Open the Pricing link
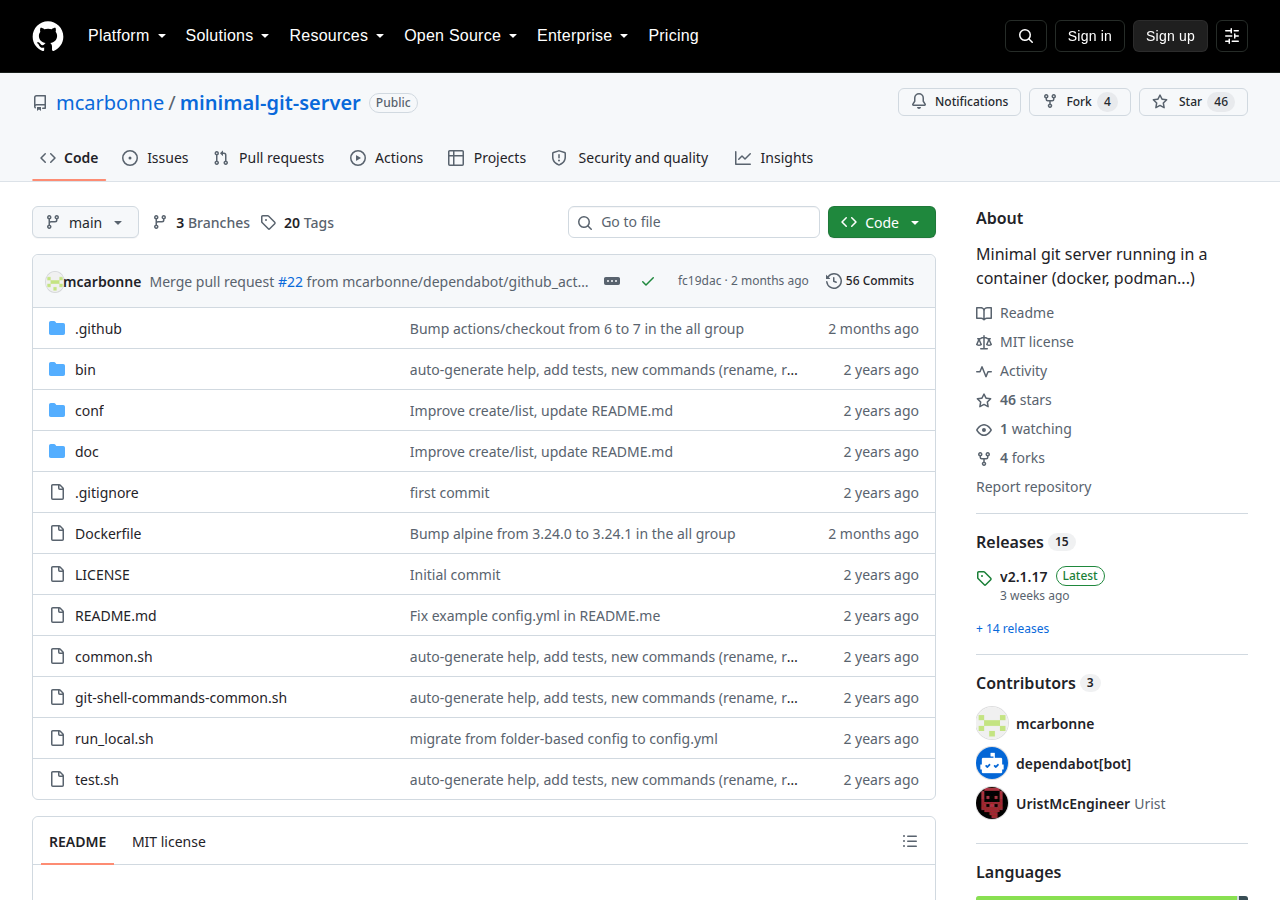The height and width of the screenshot is (900, 1280). 674,36
